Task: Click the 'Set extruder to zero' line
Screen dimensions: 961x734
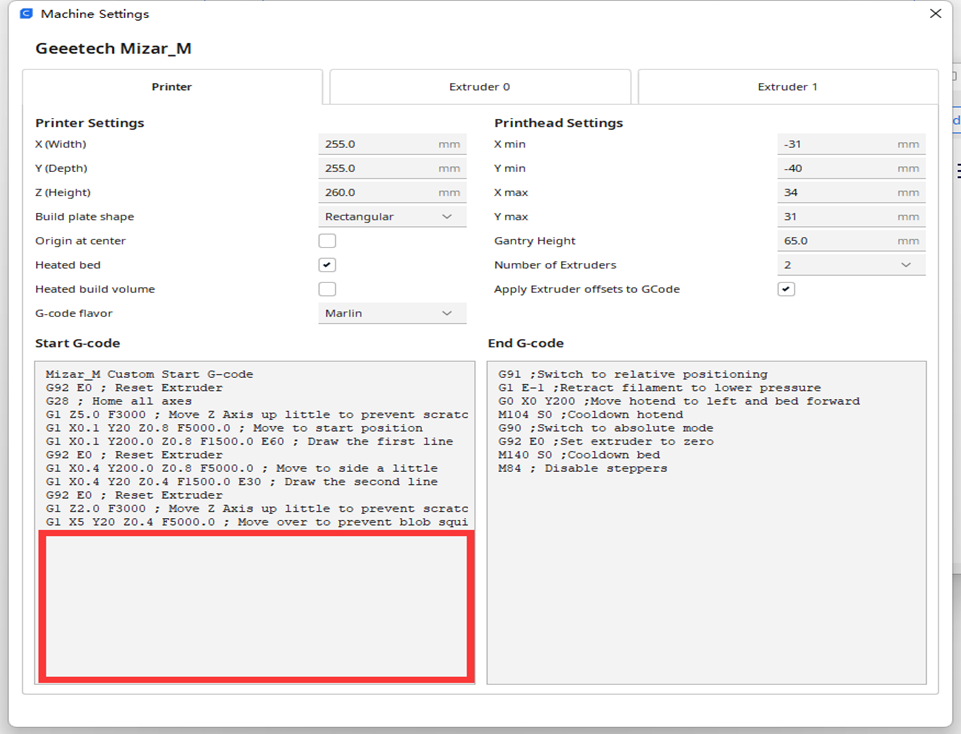Action: pos(606,442)
